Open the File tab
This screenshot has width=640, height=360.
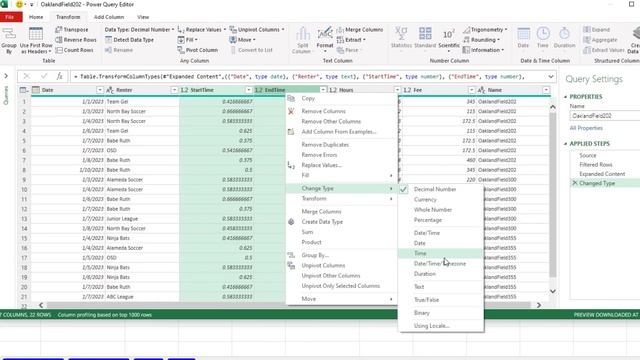click(10, 17)
